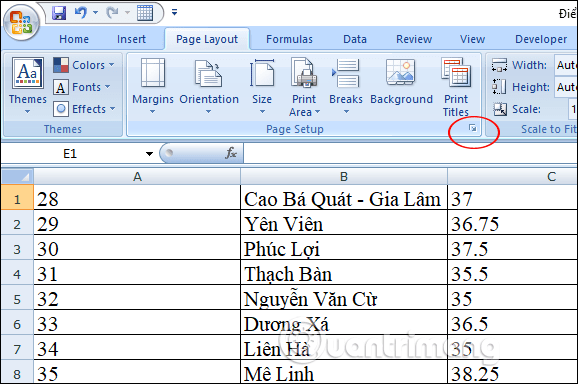Viewport: 578px width, 384px height.
Task: Open the Developer tab
Action: (541, 39)
